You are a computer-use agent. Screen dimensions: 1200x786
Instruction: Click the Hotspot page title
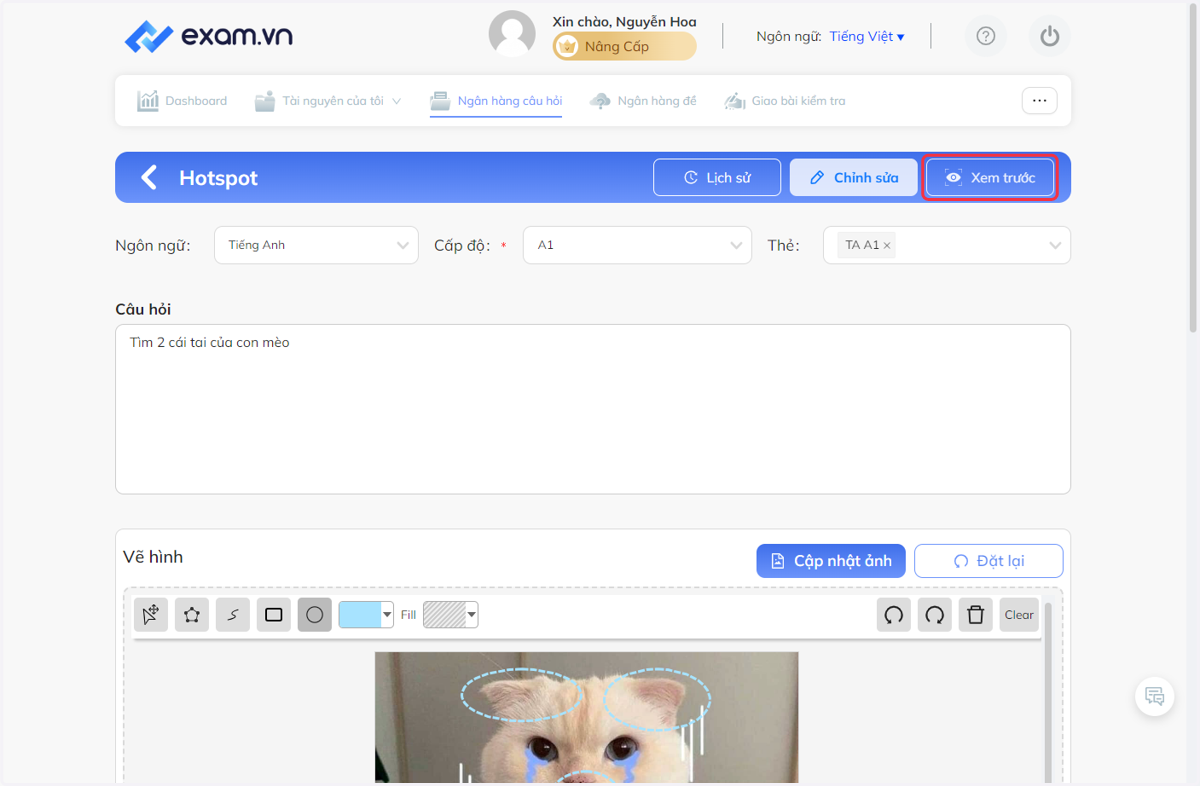pyautogui.click(x=218, y=178)
